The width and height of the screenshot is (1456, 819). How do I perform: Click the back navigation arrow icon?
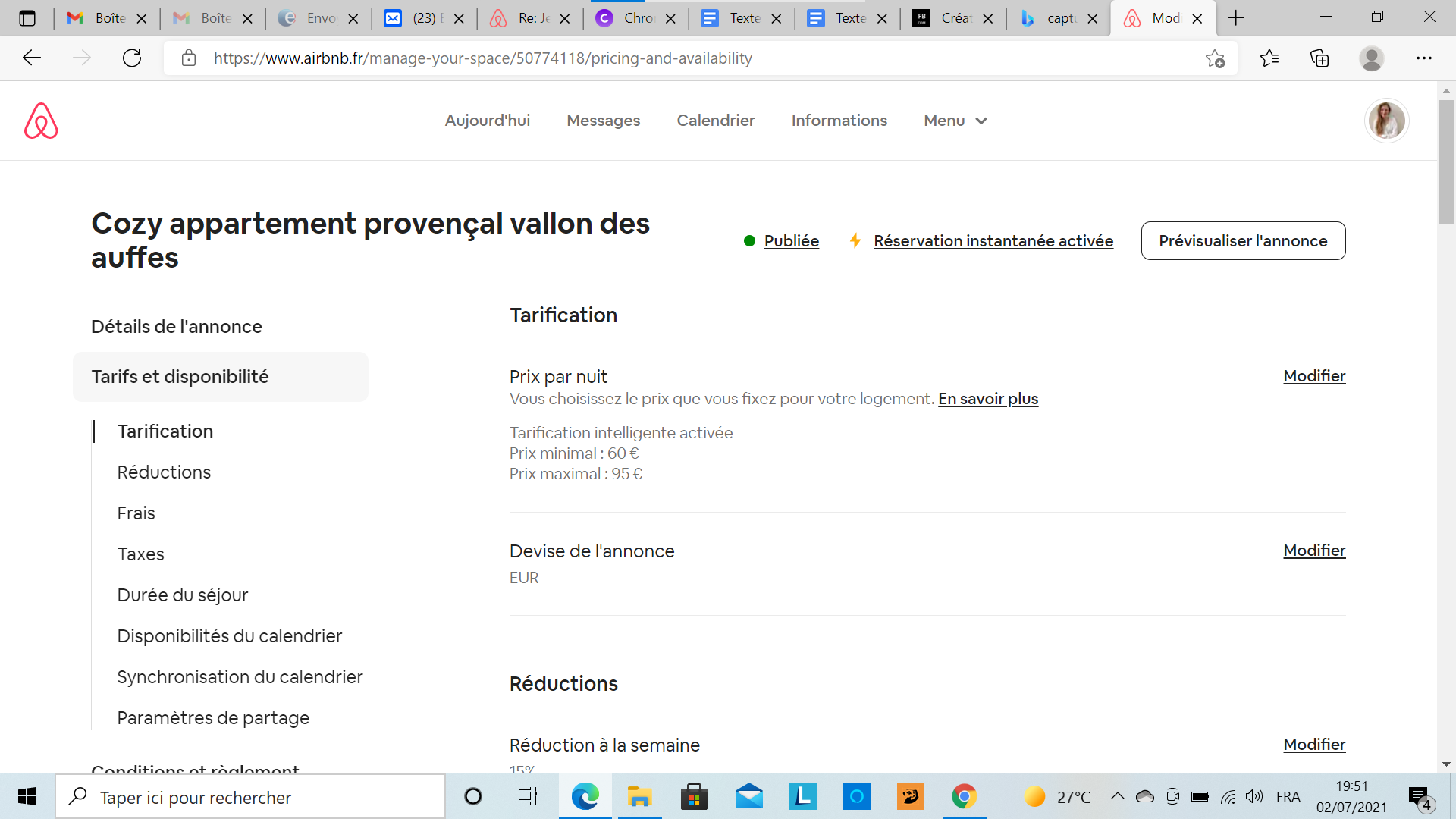click(x=32, y=58)
